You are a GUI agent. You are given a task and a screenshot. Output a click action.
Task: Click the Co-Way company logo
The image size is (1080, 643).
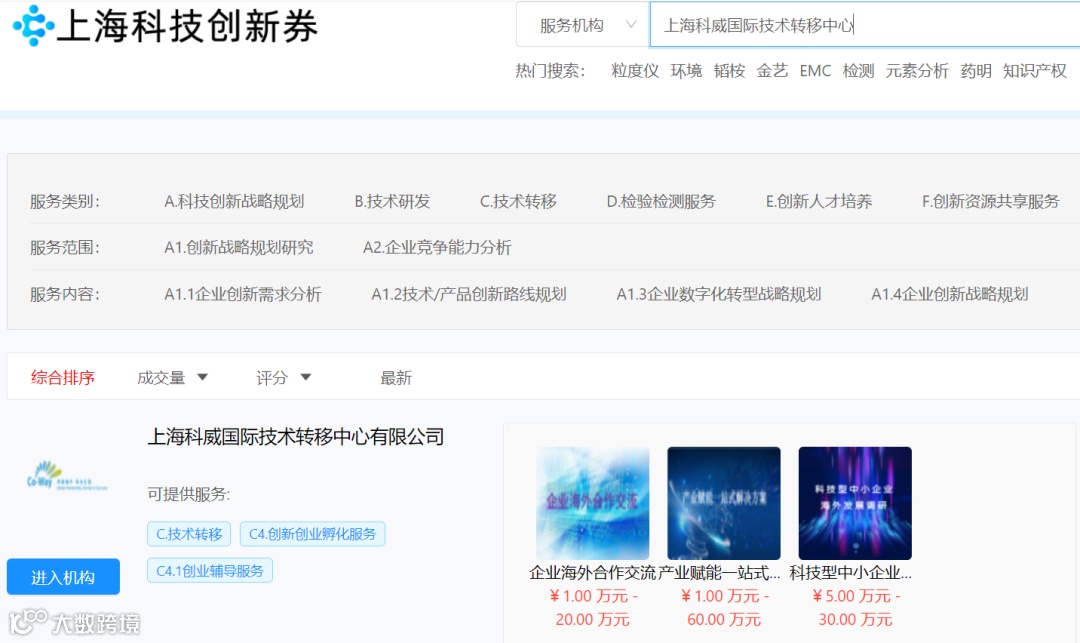tap(67, 474)
